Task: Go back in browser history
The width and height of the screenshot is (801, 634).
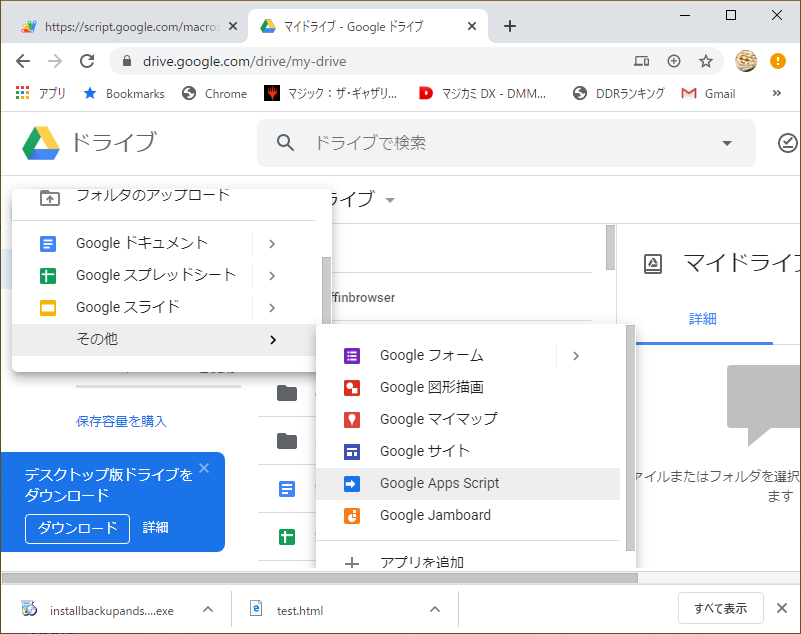Action: (x=23, y=61)
